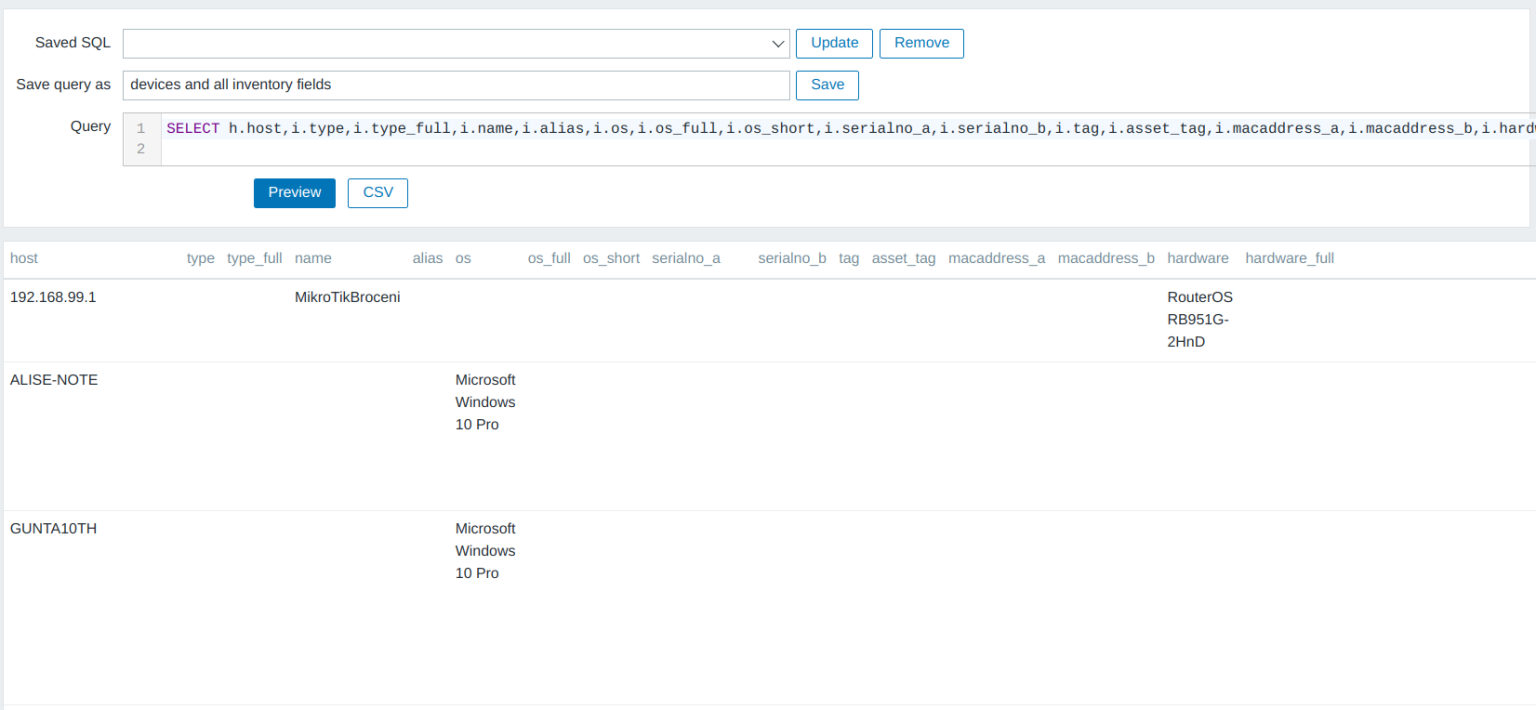Click the Remove button

[x=920, y=43]
